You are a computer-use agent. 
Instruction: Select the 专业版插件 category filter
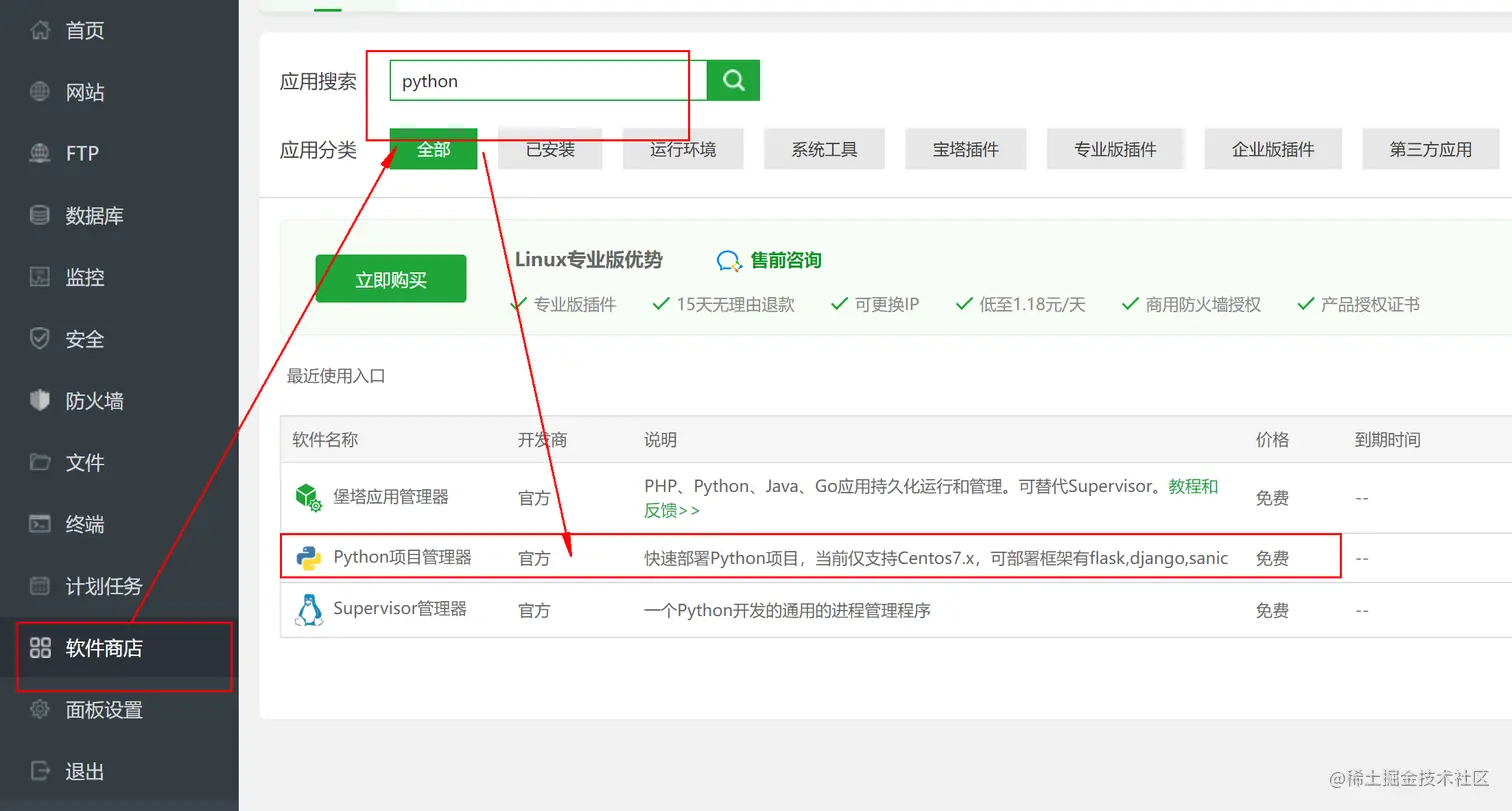tap(1115, 149)
